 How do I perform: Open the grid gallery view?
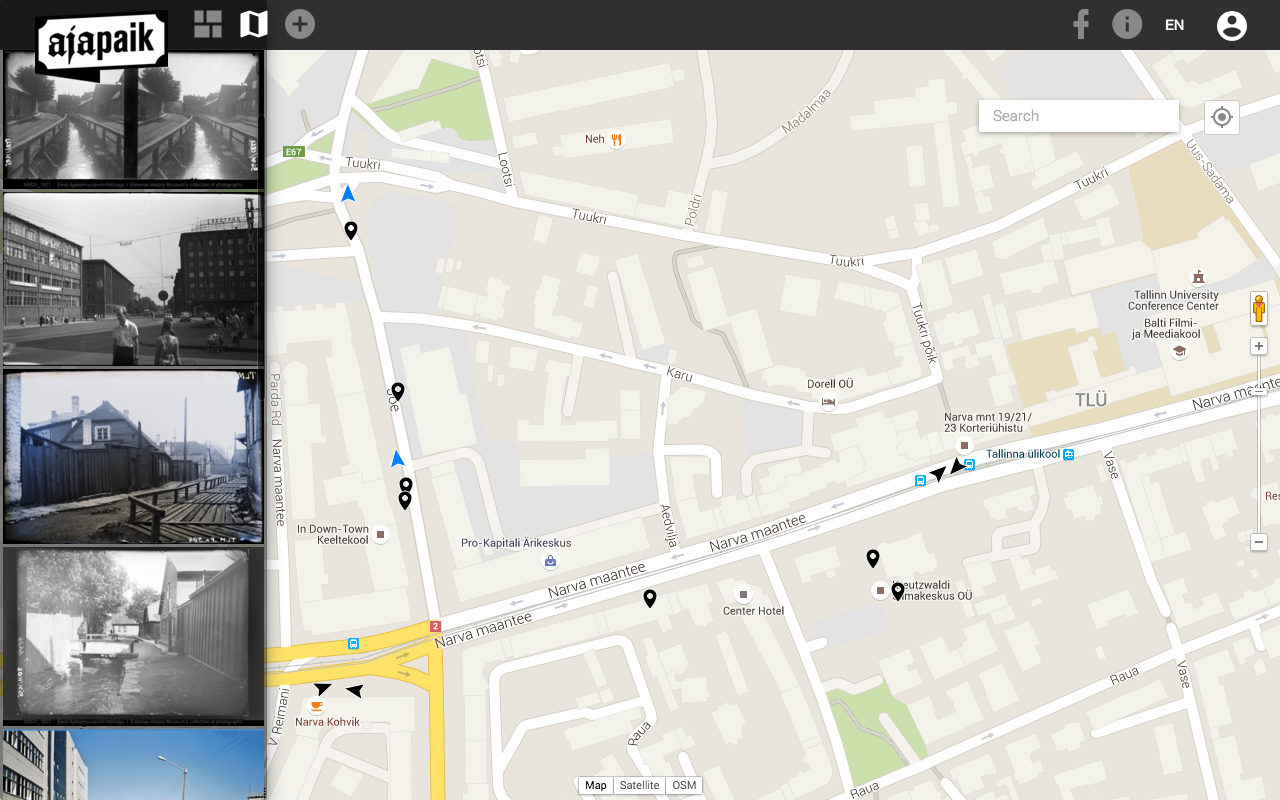coord(208,24)
